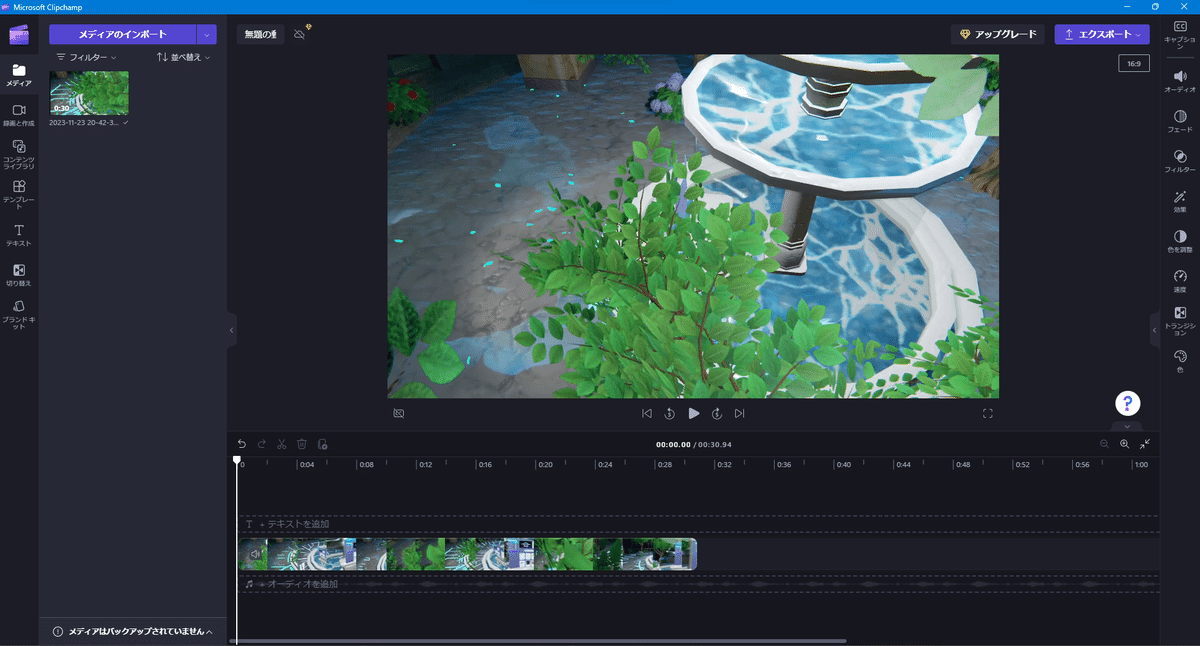Click the help question mark button
The width and height of the screenshot is (1200, 646).
tap(1128, 404)
